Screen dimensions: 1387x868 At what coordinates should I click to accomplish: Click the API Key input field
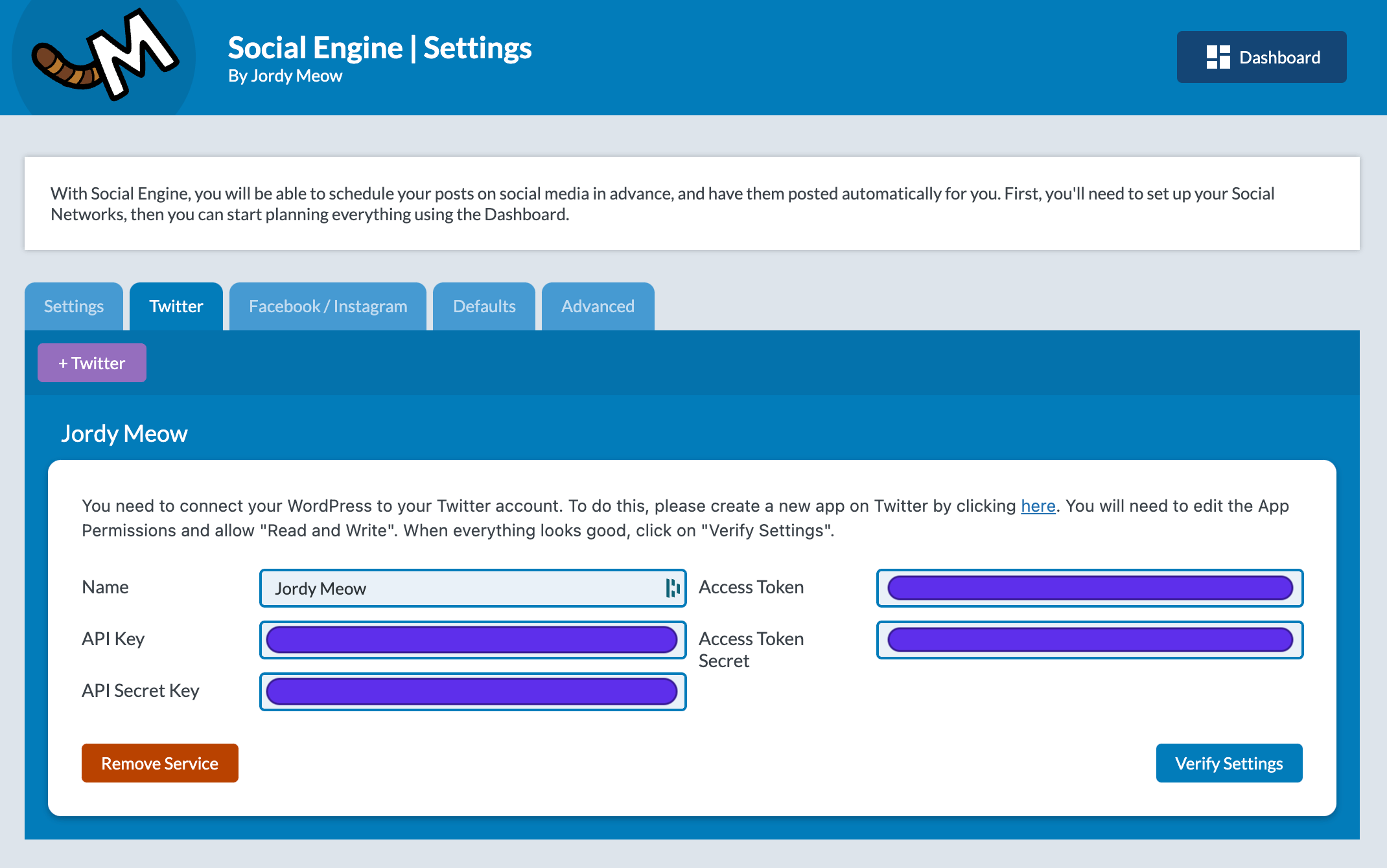tap(473, 640)
